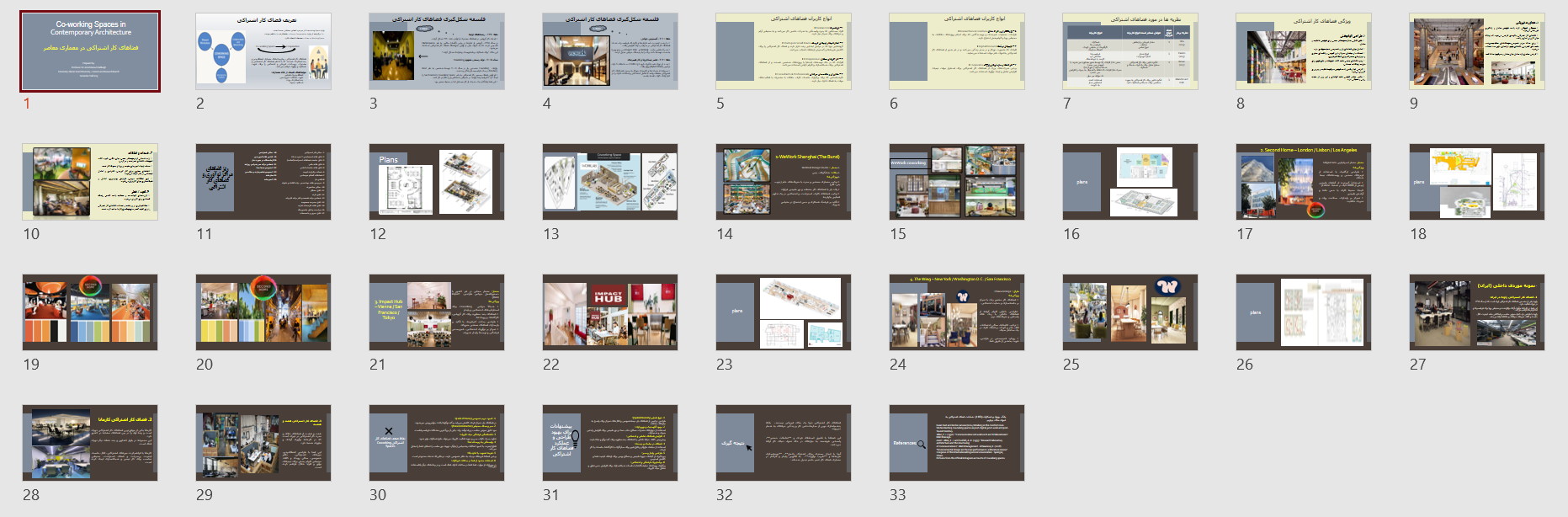The image size is (1568, 517).
Task: Click slide 4 thumbnail with lobby photo
Action: (610, 51)
